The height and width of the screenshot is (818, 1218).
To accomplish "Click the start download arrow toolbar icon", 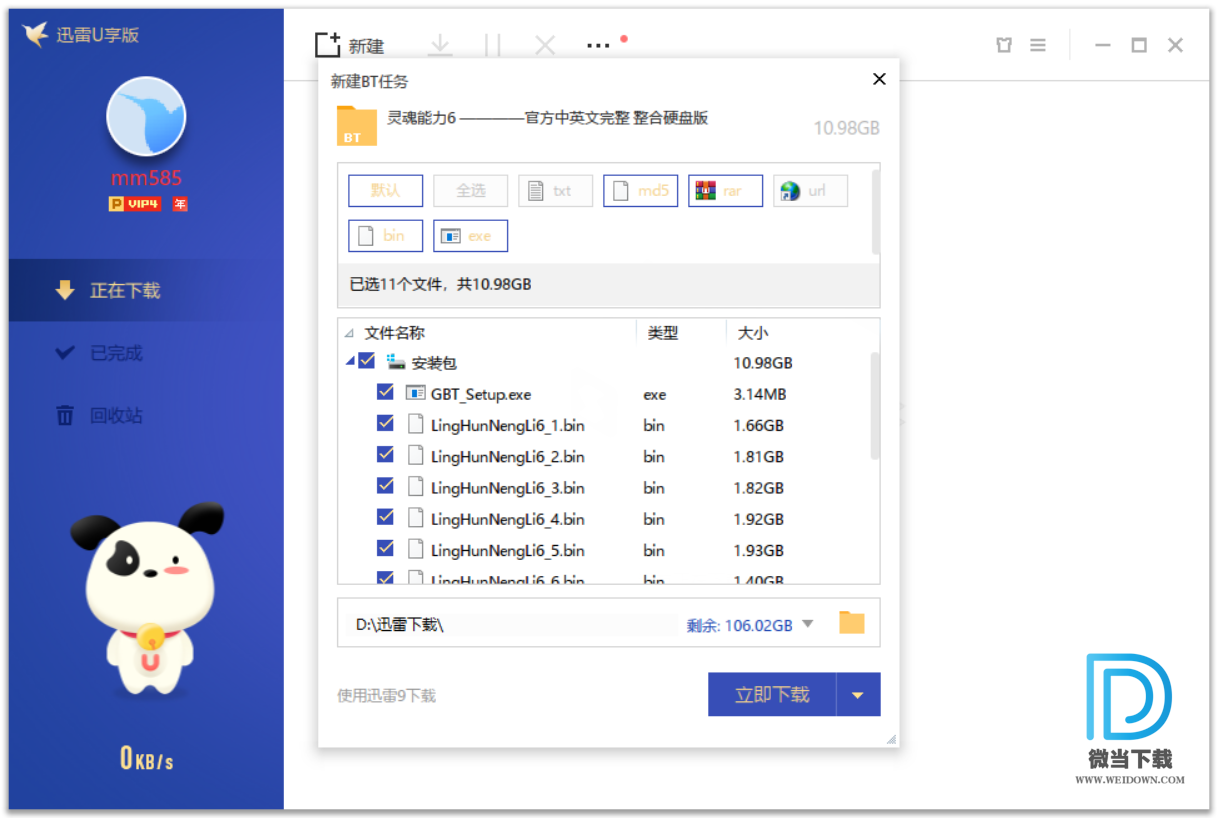I will pos(440,45).
